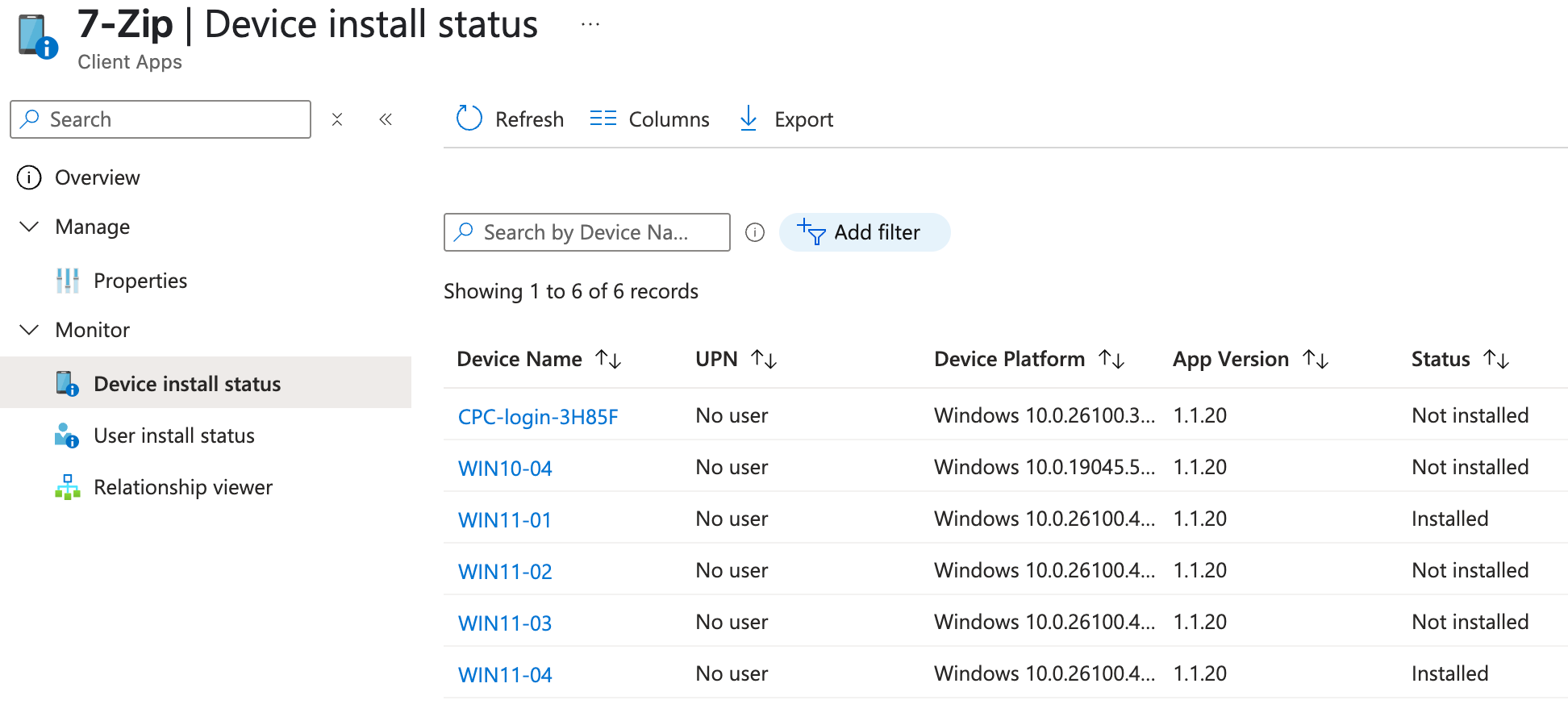Open device CPC-login-3H85F

click(538, 416)
